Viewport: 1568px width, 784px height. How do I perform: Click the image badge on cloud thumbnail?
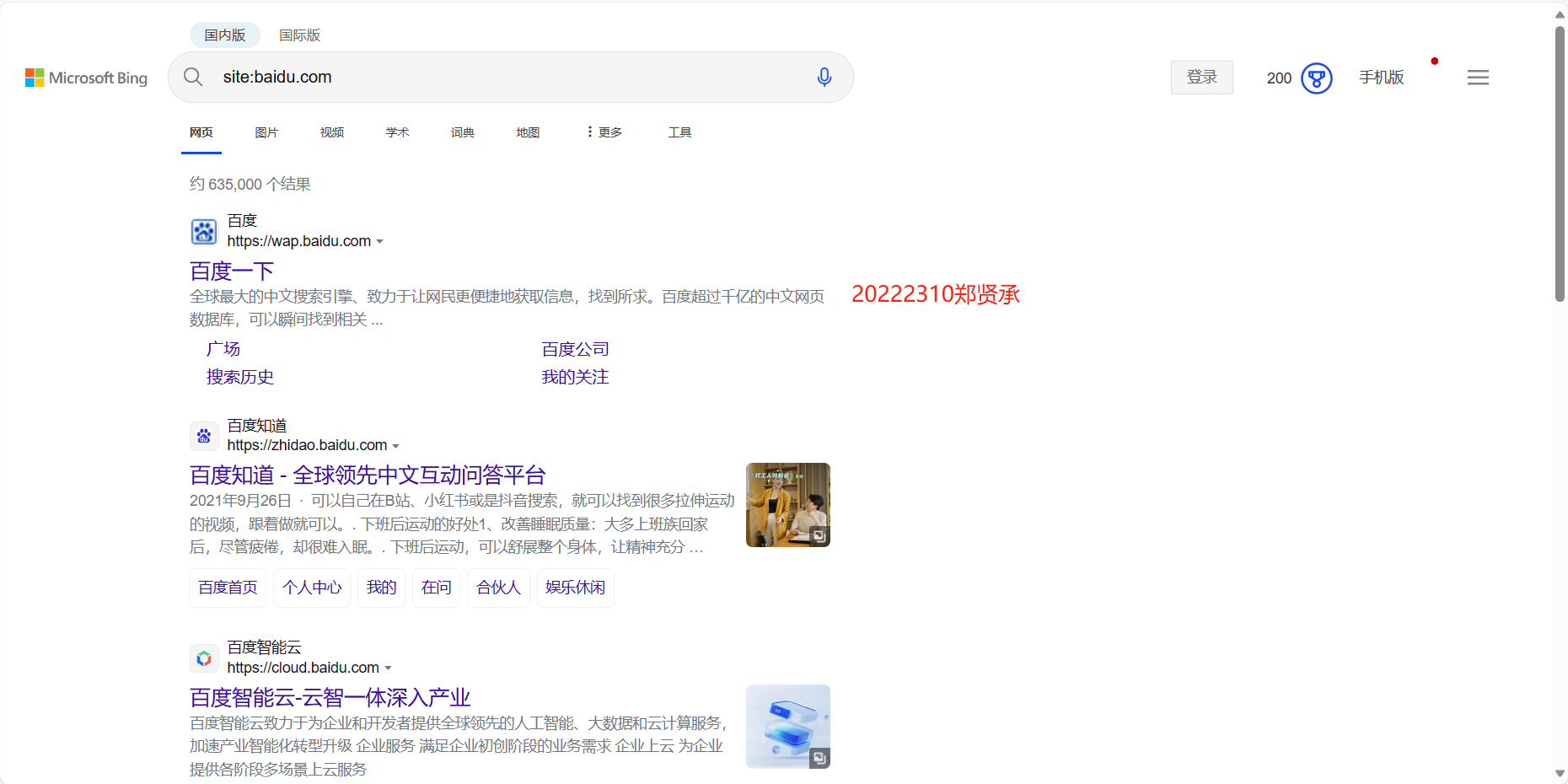coord(819,758)
